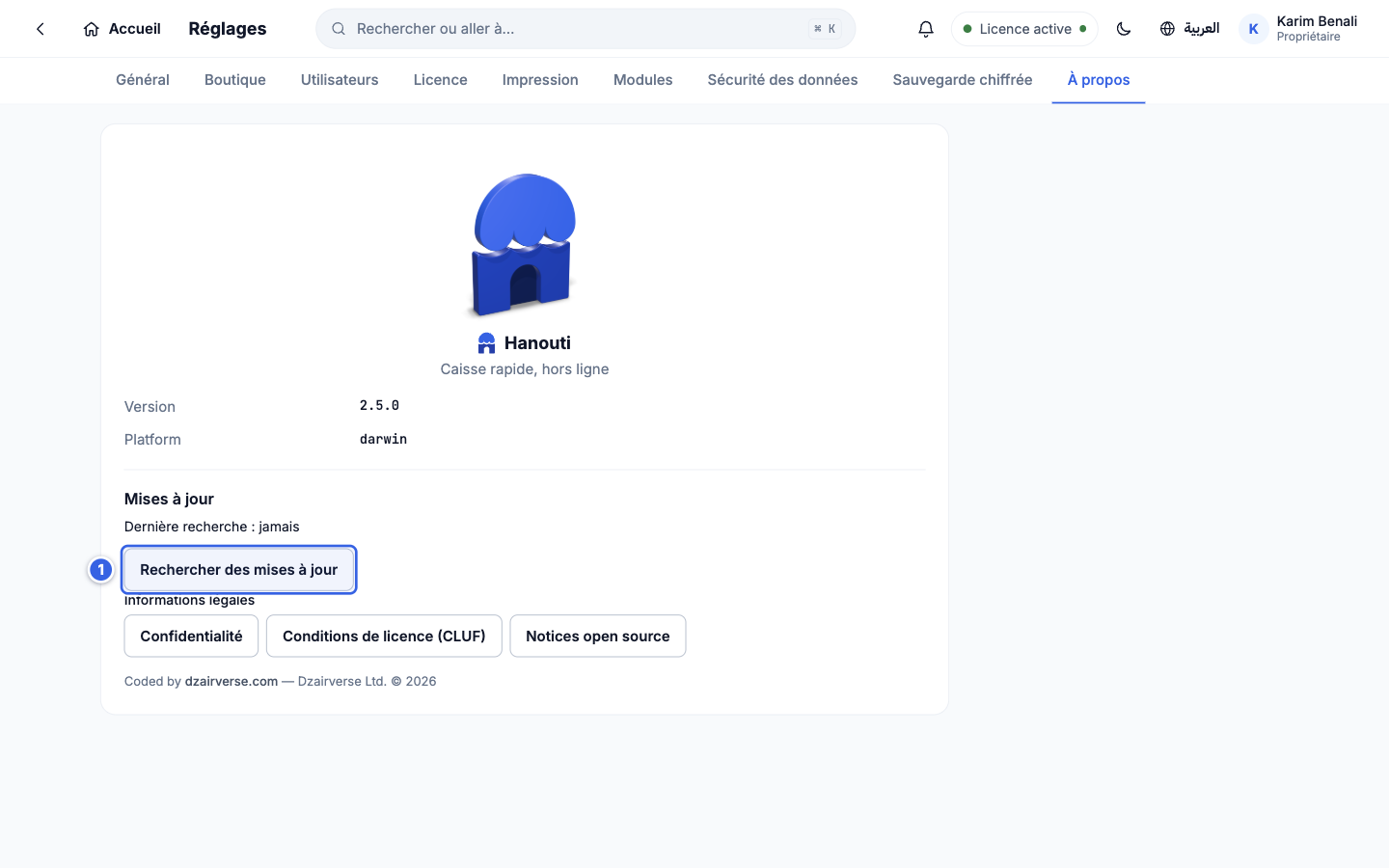Click the Karim Benali profile name
The image size is (1389, 868).
[x=1317, y=21]
